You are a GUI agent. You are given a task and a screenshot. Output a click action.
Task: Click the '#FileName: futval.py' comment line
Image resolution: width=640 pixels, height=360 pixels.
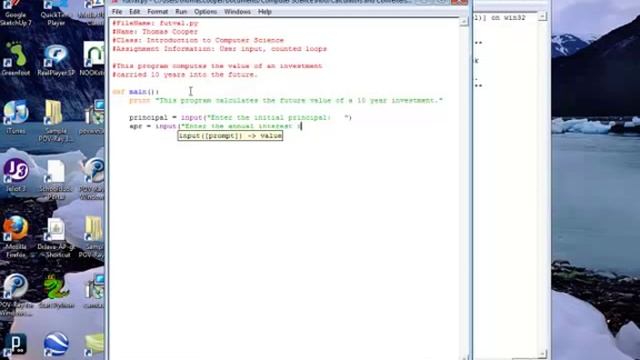click(x=155, y=23)
